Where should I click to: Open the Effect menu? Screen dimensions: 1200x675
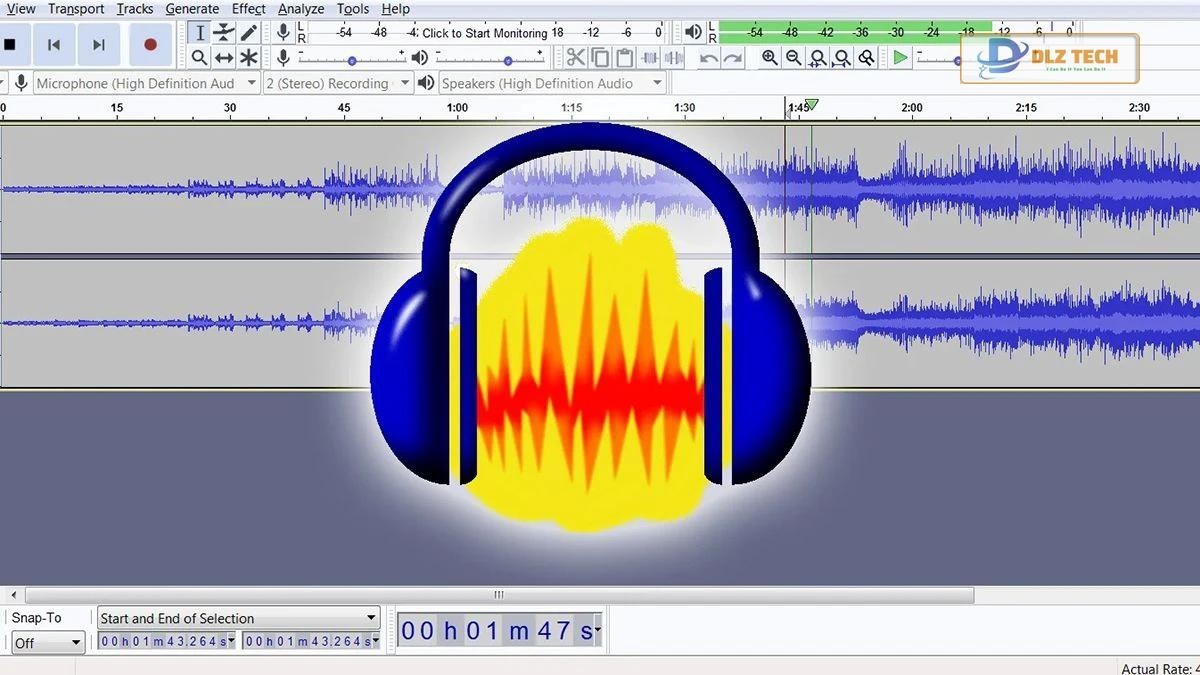(249, 9)
